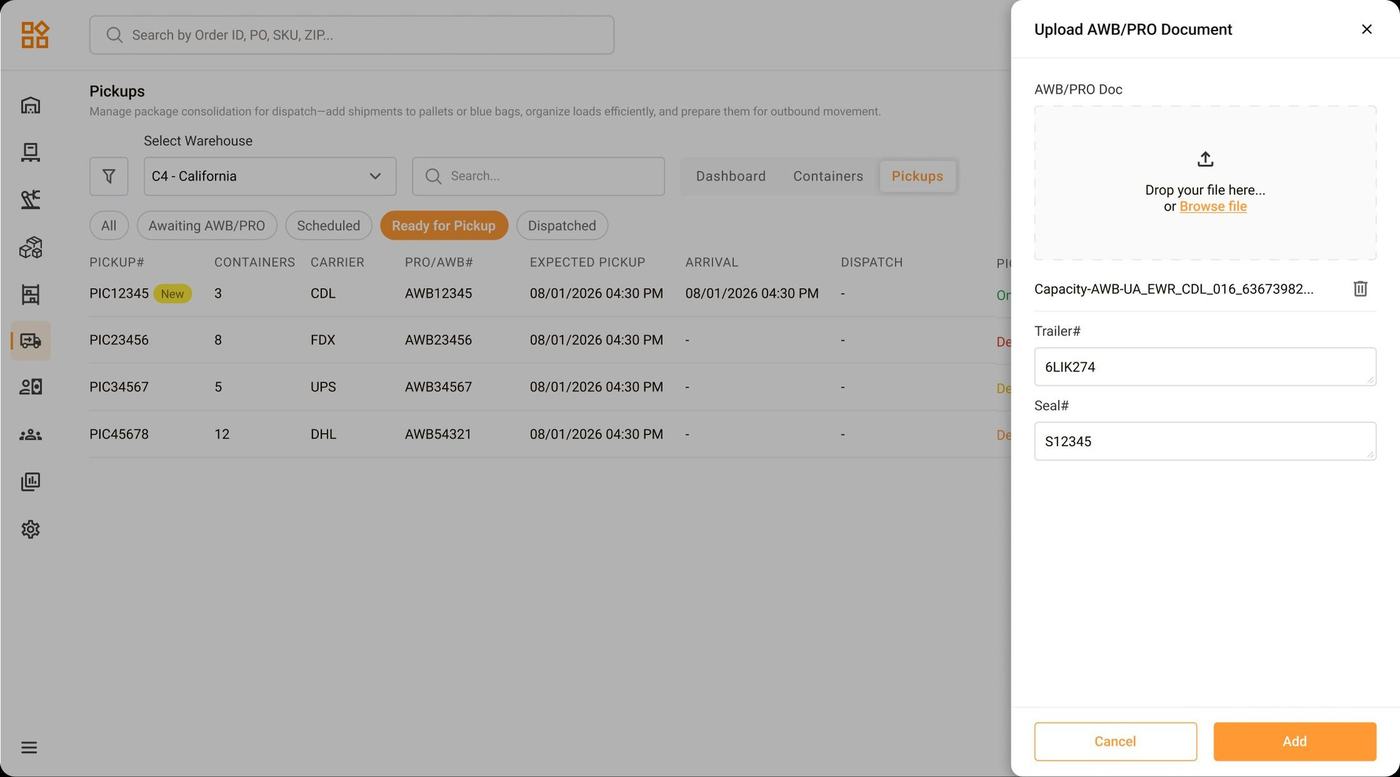Filter by Scheduled chip
The width and height of the screenshot is (1400, 777).
tap(329, 226)
